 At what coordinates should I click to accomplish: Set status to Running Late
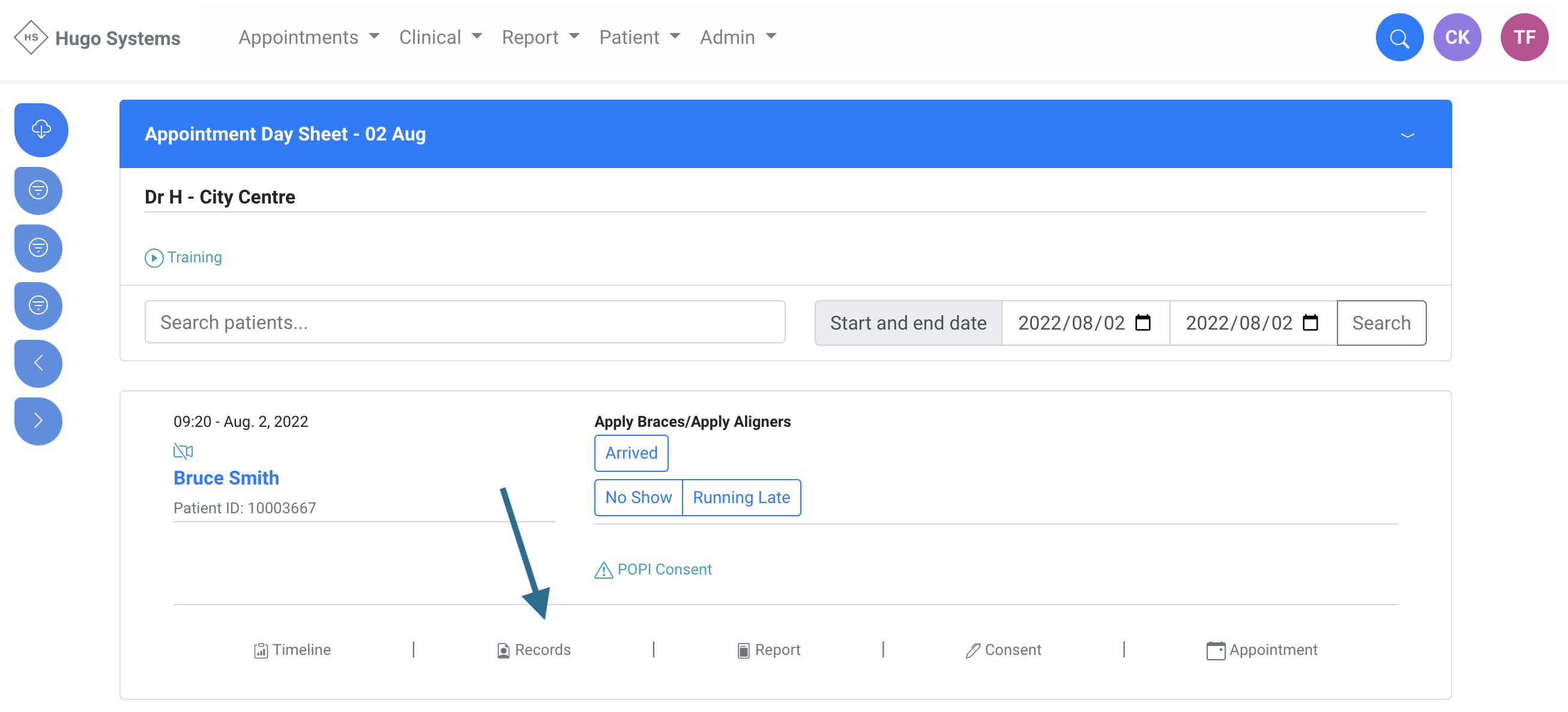741,497
